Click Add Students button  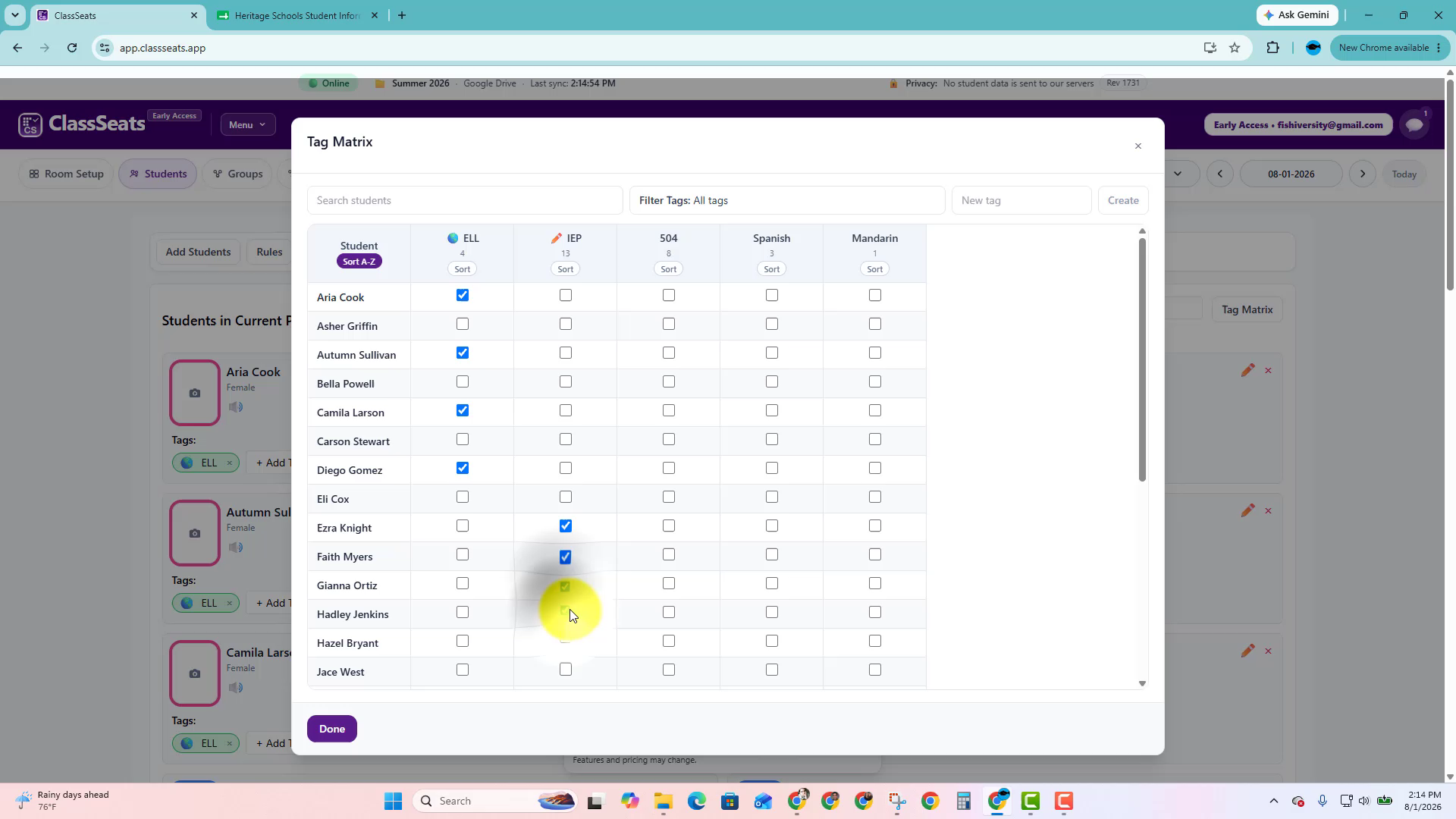[198, 252]
